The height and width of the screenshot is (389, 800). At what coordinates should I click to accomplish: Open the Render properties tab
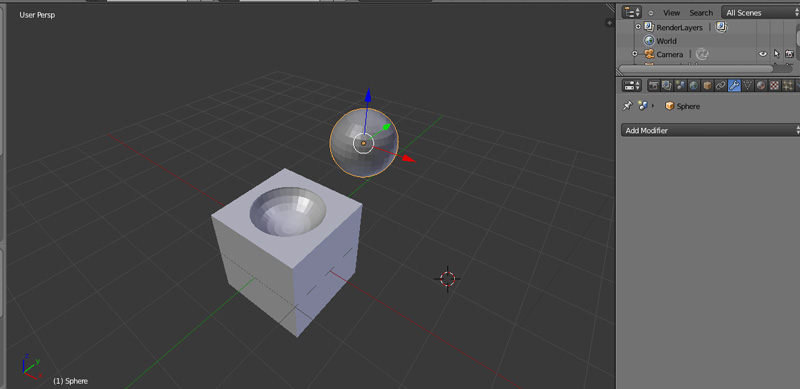(x=654, y=85)
